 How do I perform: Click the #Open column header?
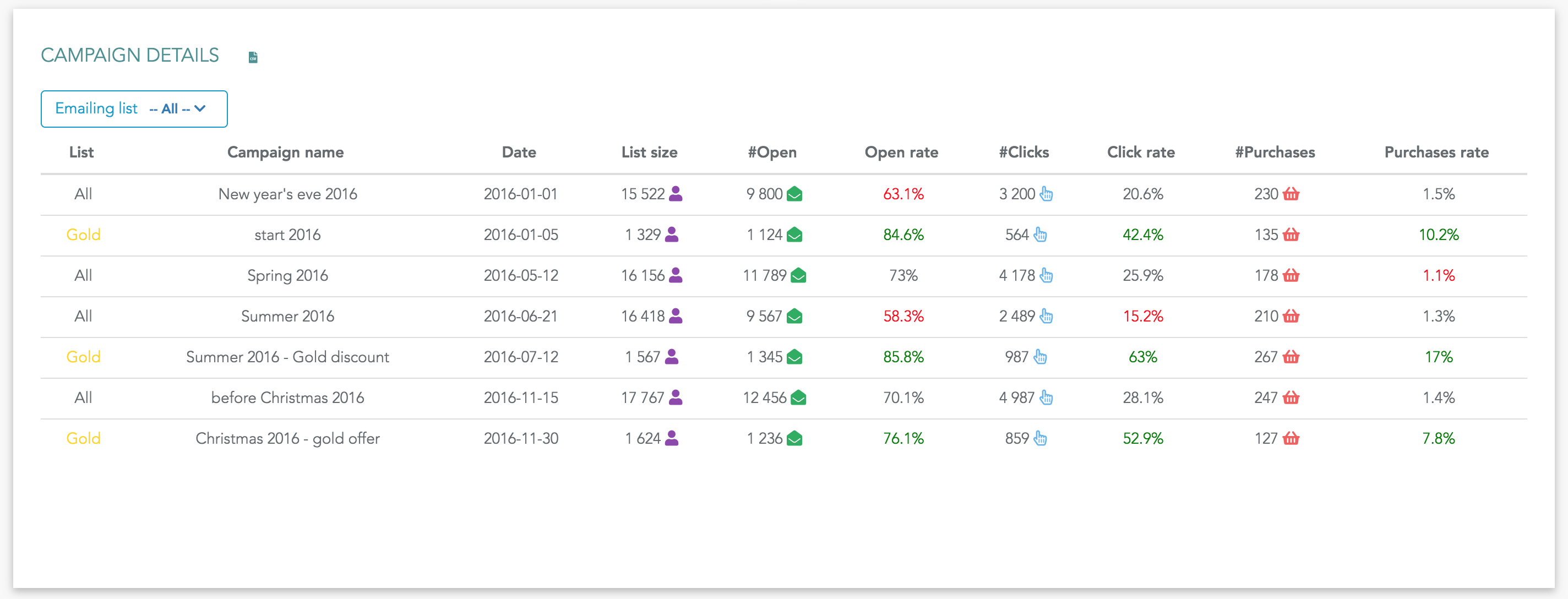(x=772, y=152)
